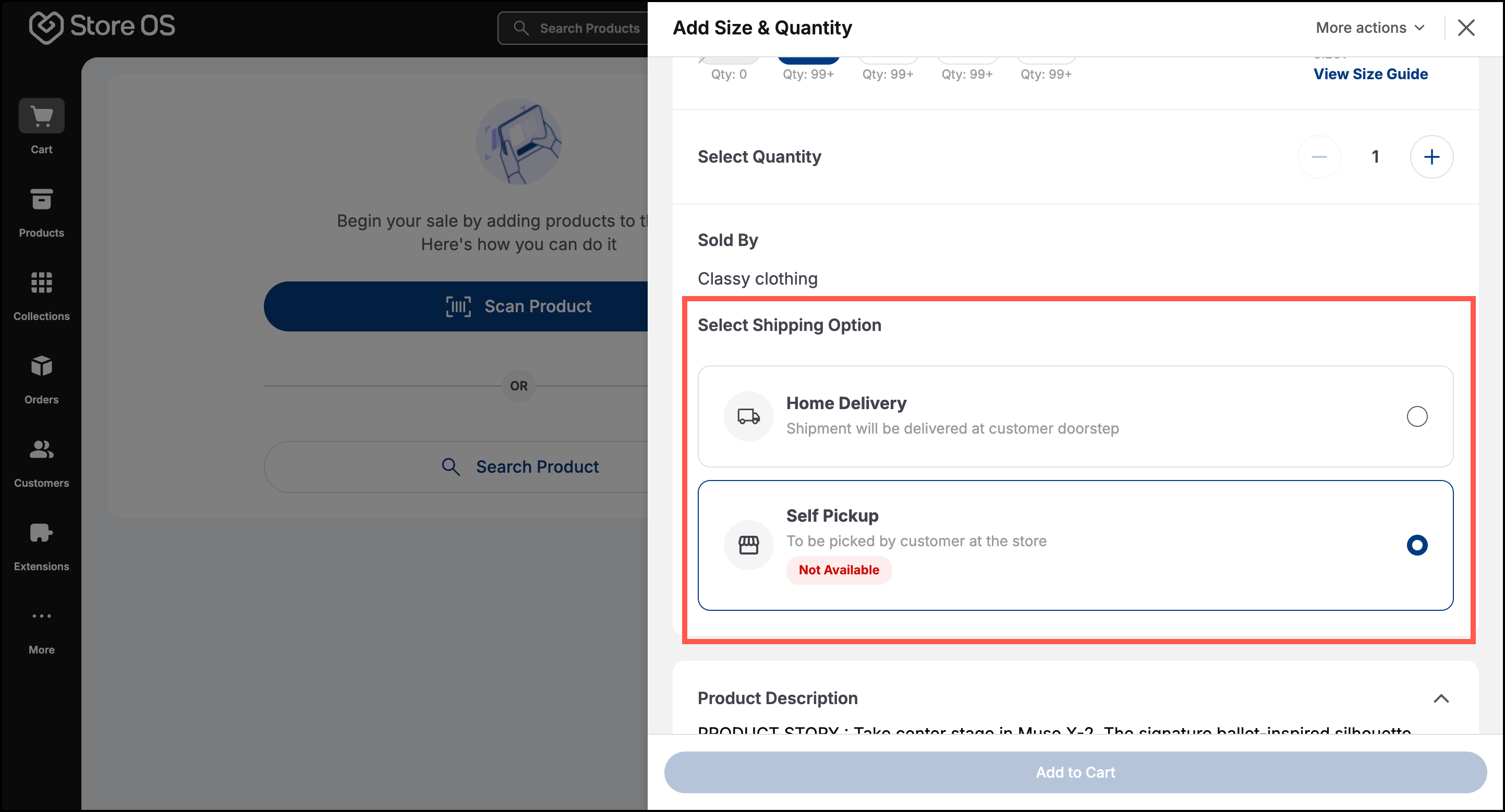Click the Home Delivery truck icon
1505x812 pixels.
[x=748, y=416]
